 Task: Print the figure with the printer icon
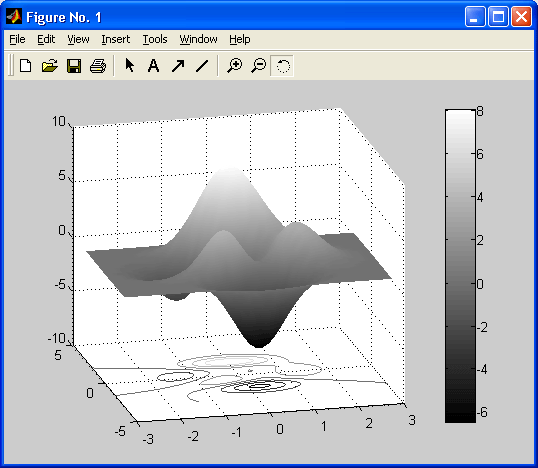[x=98, y=66]
